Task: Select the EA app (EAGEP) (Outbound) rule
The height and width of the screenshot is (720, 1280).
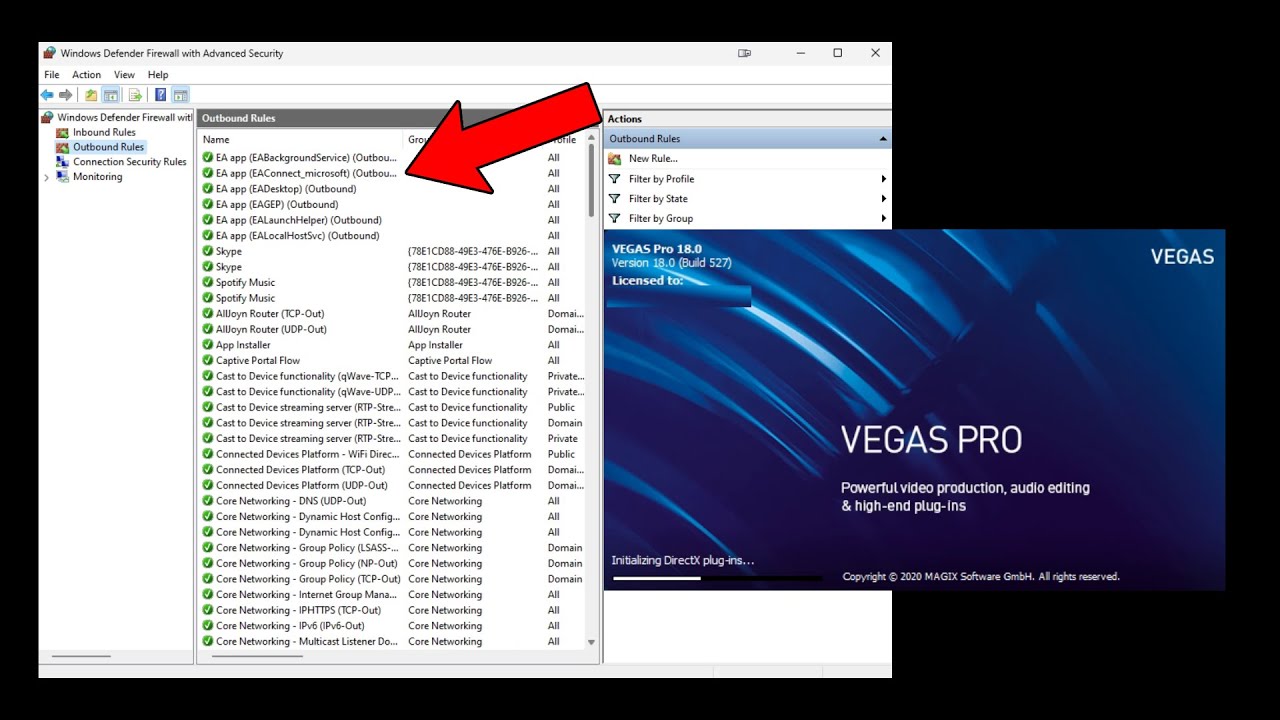Action: click(x=277, y=205)
